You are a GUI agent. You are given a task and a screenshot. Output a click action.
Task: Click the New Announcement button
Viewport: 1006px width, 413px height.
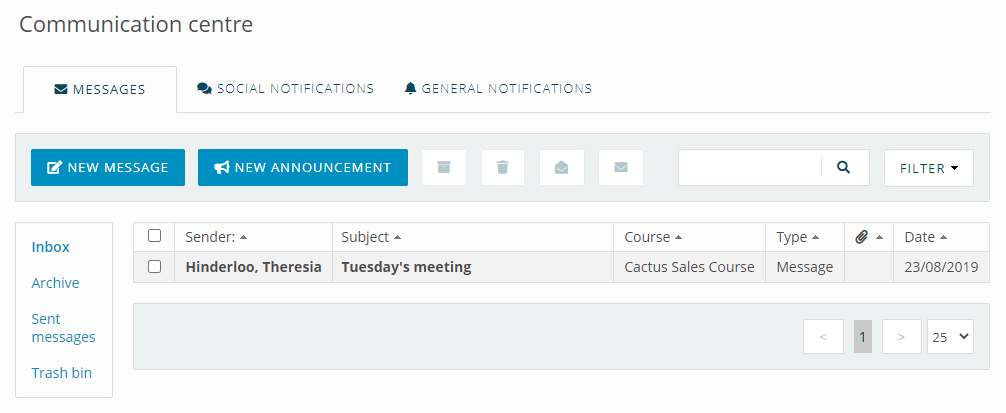[303, 167]
